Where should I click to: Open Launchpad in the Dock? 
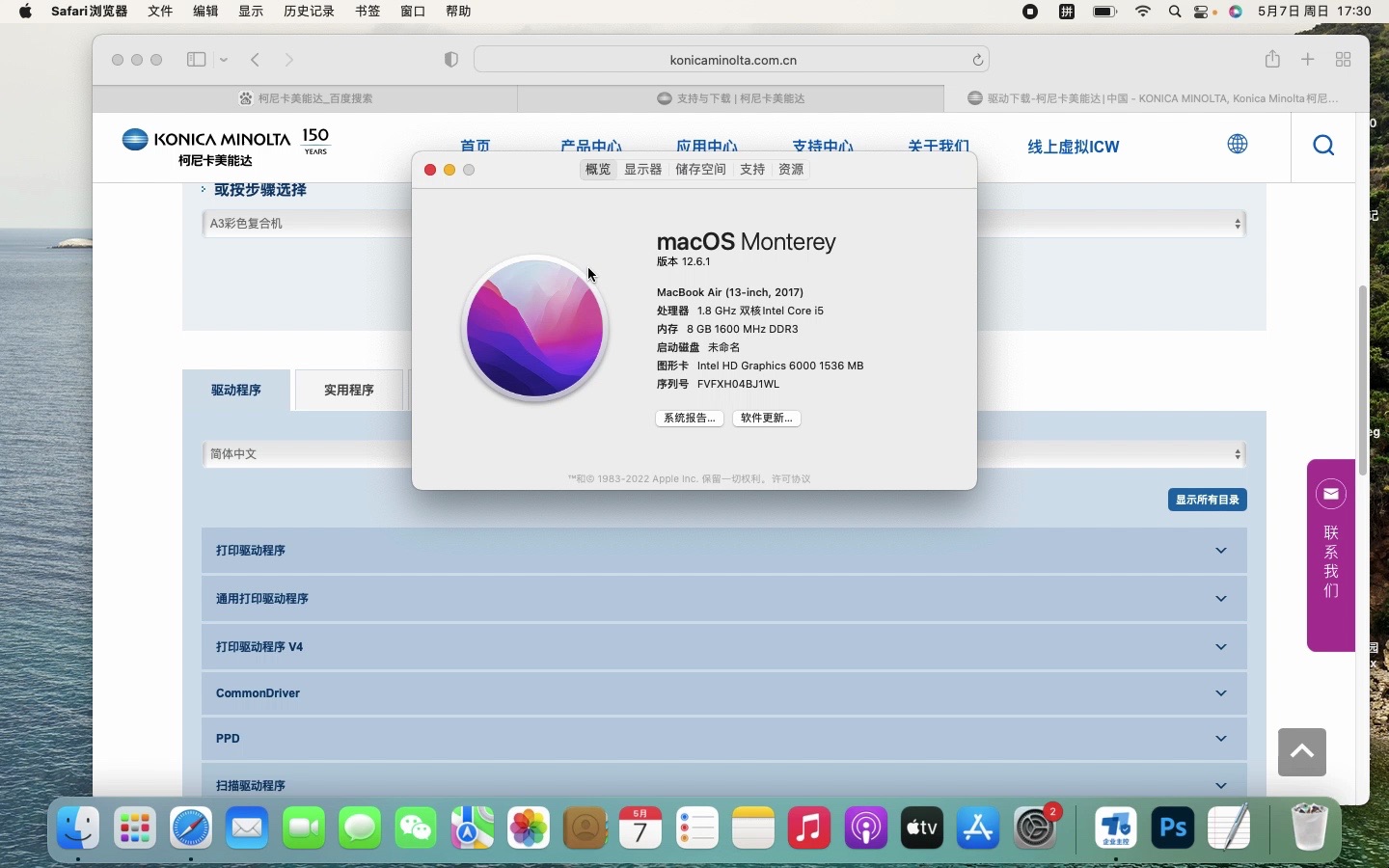[134, 827]
